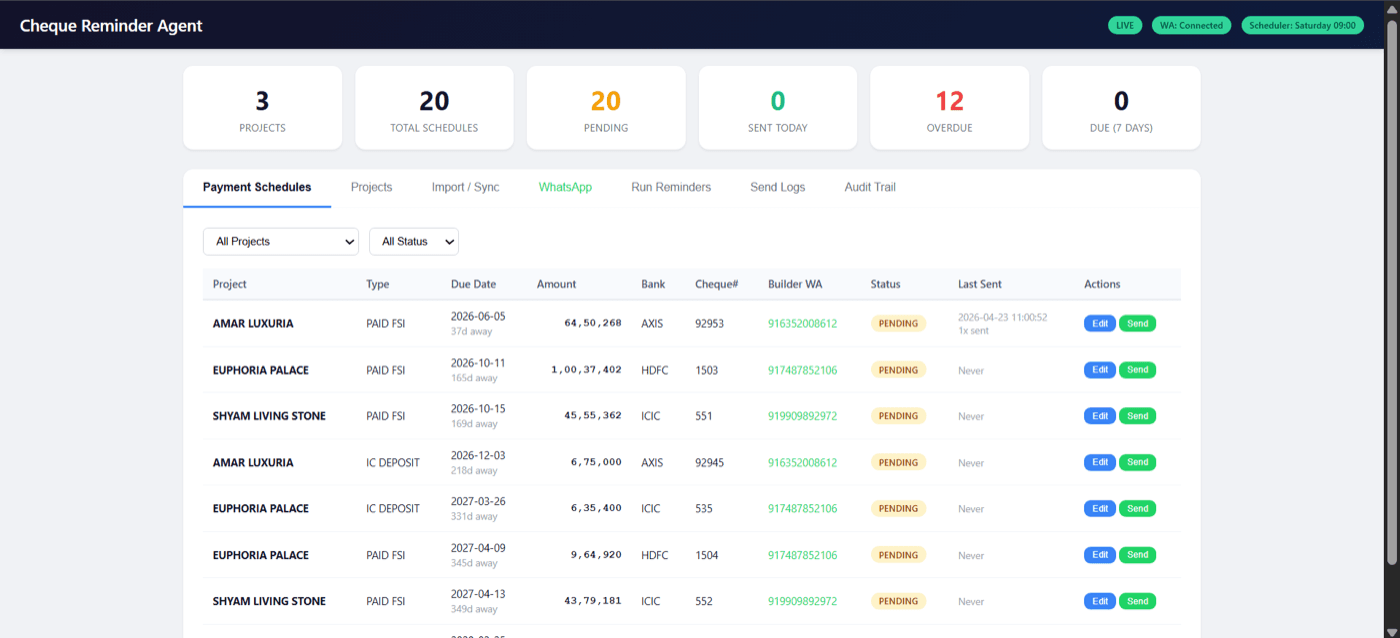
Task: Click the amount 1,00,37,402
Action: point(586,370)
